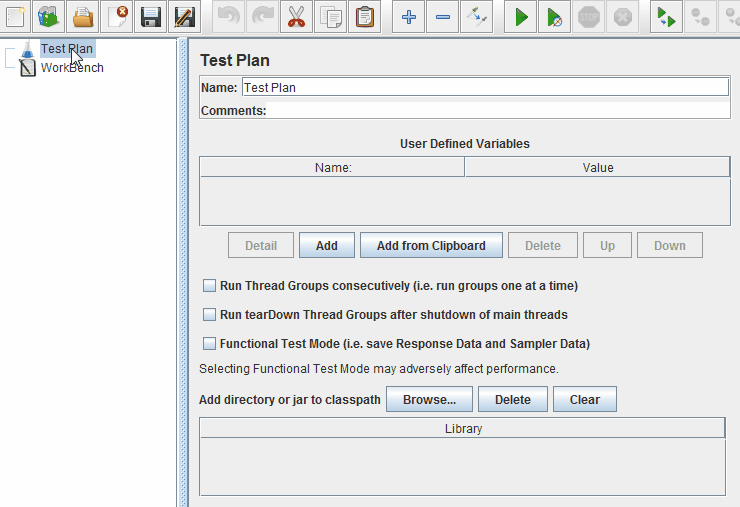Click the New test plan icon
This screenshot has width=740, height=507.
pyautogui.click(x=16, y=17)
